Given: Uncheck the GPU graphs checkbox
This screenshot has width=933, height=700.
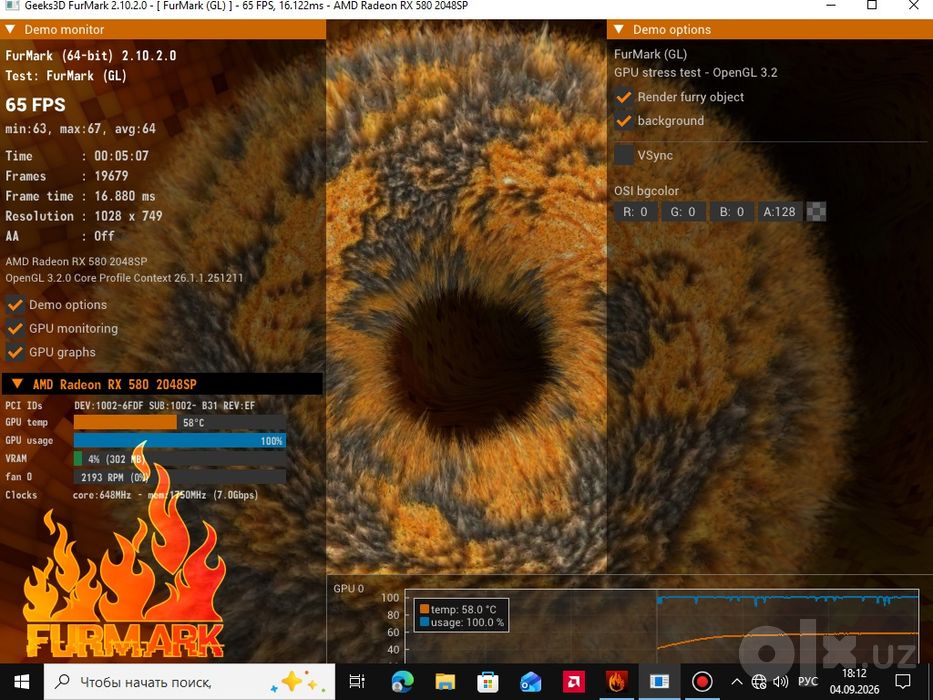Looking at the screenshot, I should click(x=15, y=352).
